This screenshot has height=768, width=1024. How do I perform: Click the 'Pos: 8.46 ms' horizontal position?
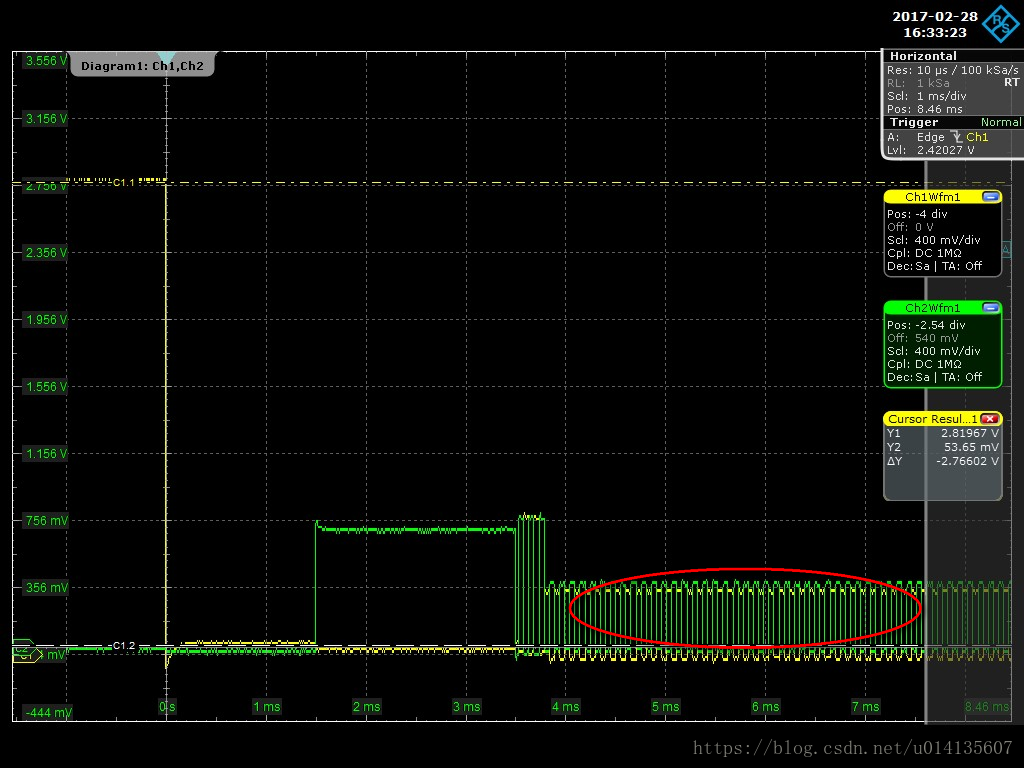[x=924, y=109]
